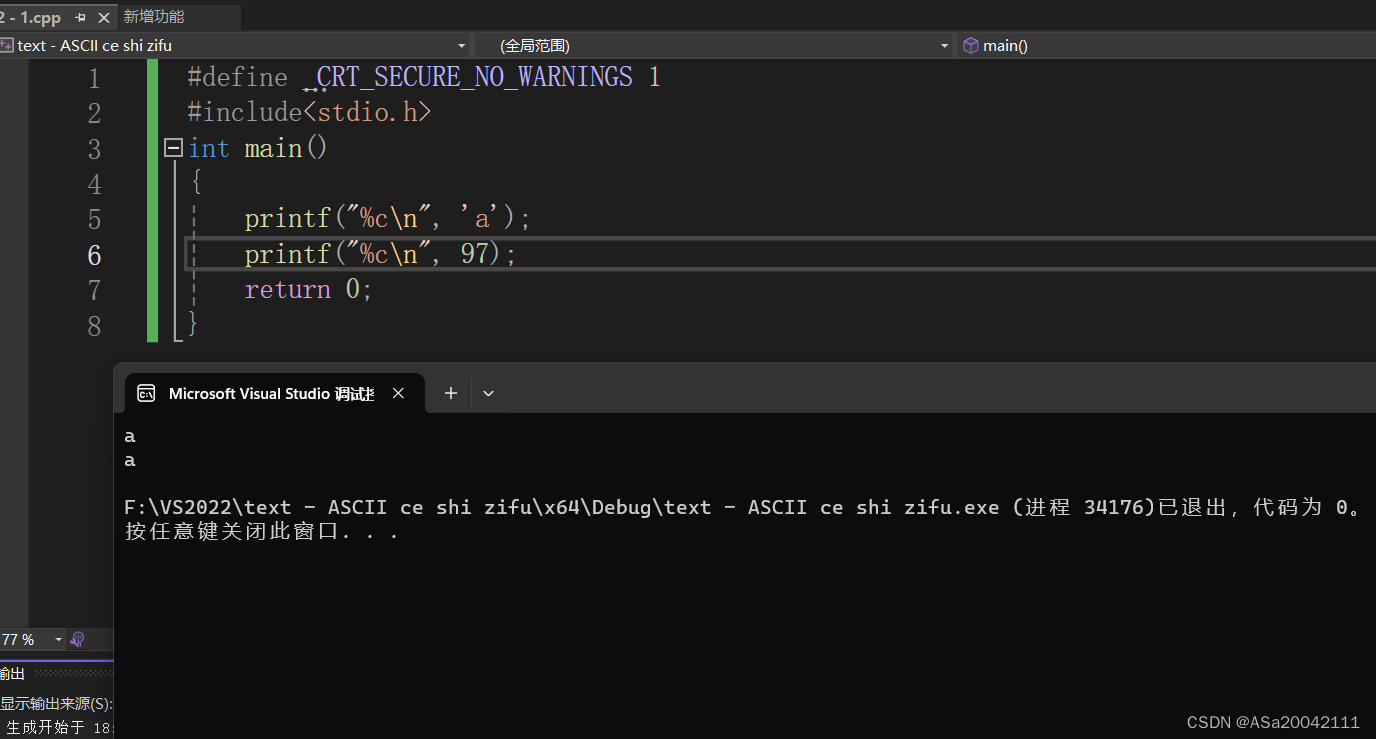
Task: Click the 按任意键关闭此窗口 message
Action: point(262,531)
